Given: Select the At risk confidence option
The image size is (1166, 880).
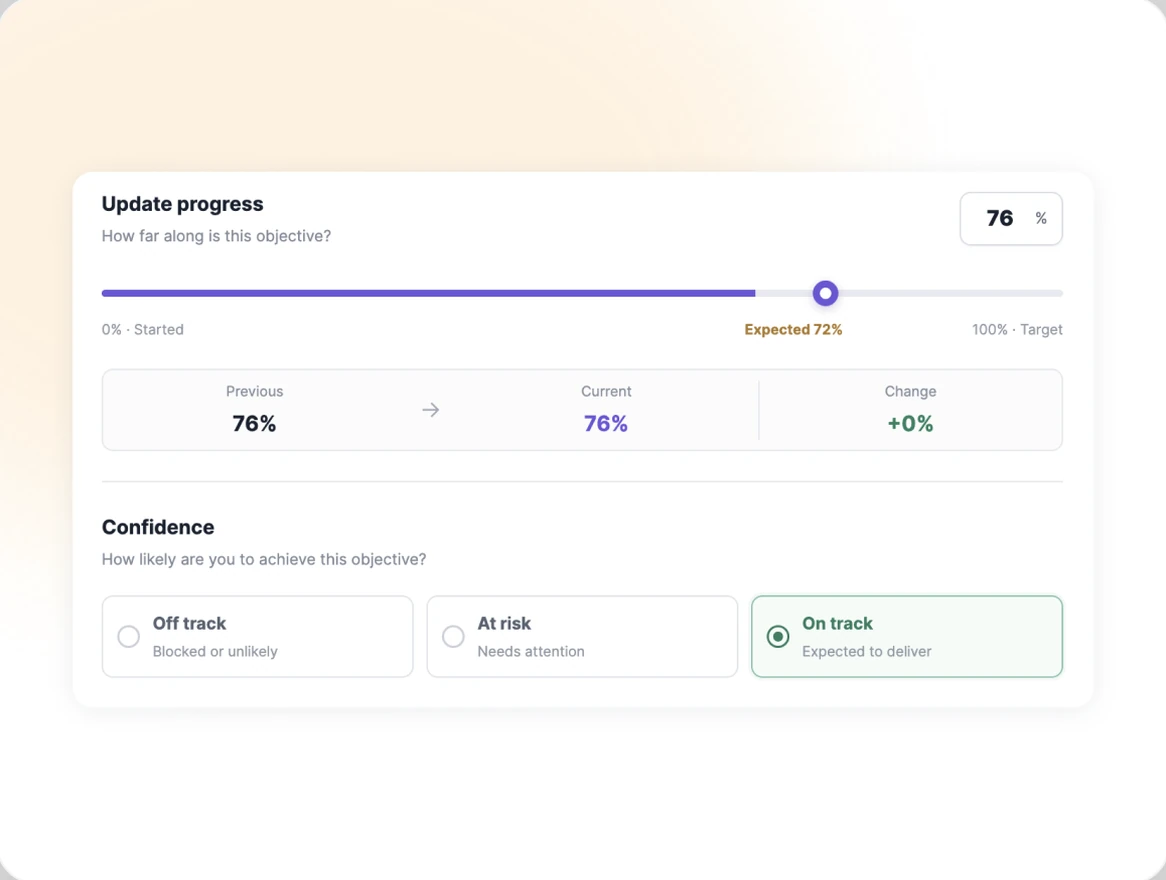Looking at the screenshot, I should (x=582, y=636).
